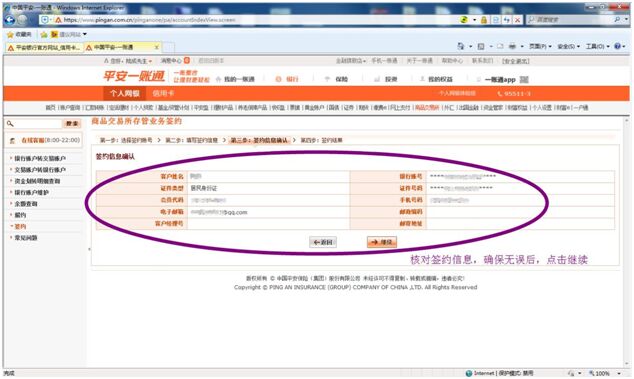Click the 平安一账通 logo
Viewport: 634px width, 379px height.
coord(134,76)
